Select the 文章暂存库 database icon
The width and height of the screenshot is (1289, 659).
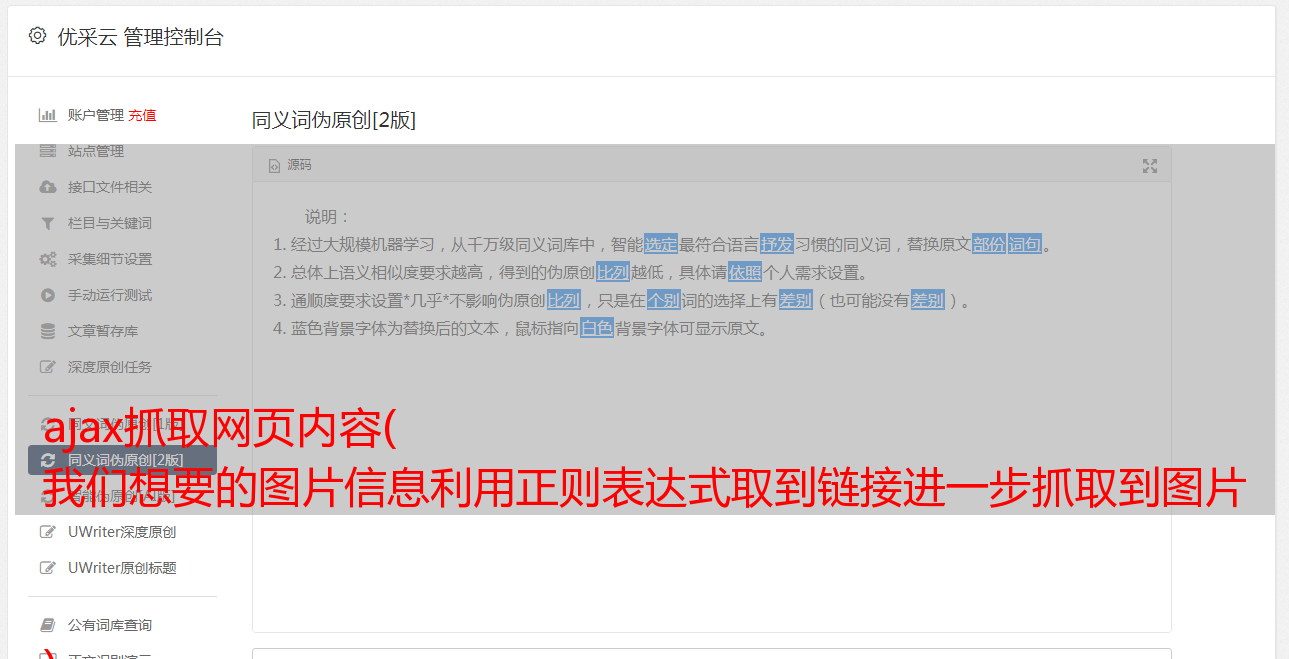coord(47,331)
